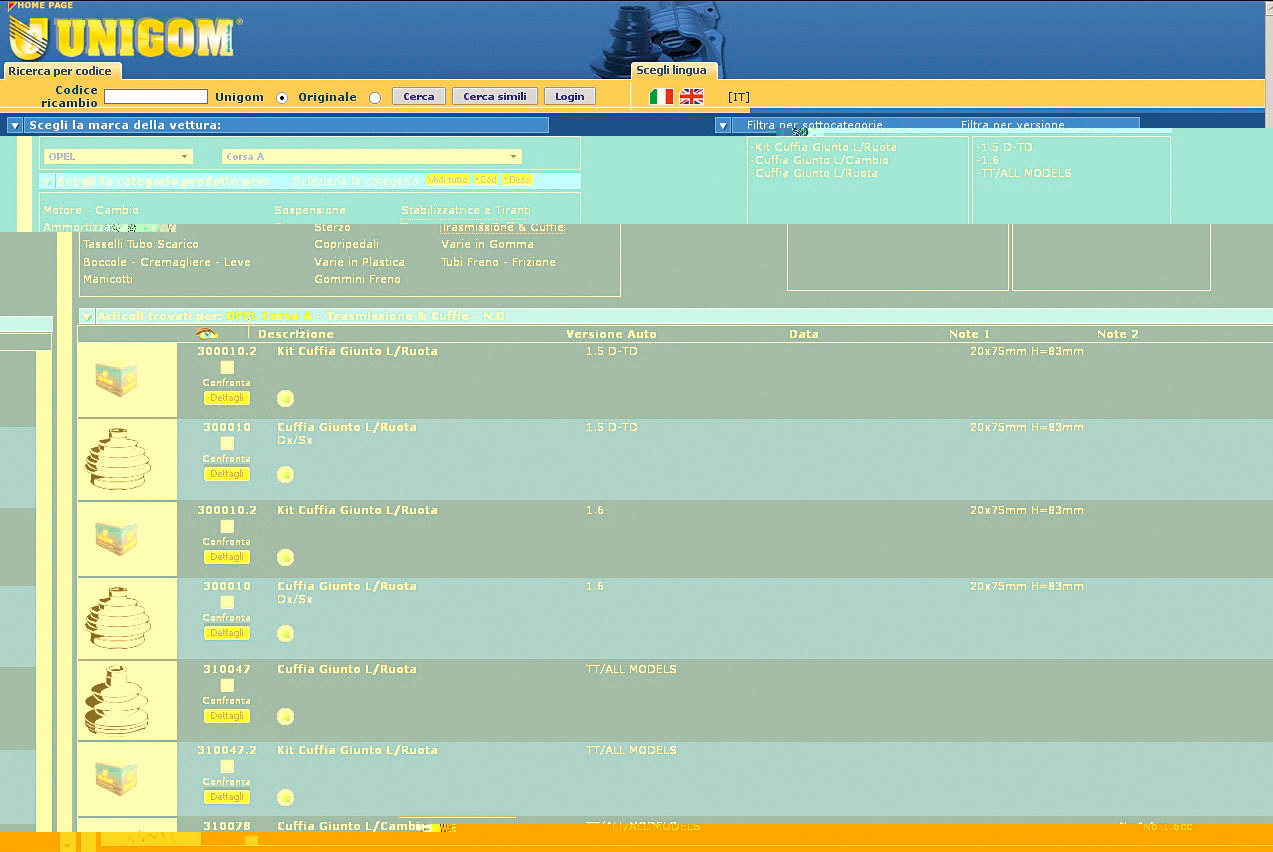Open the Corsa A model dropdown
Viewport: 1273px width, 852px height.
coord(372,157)
